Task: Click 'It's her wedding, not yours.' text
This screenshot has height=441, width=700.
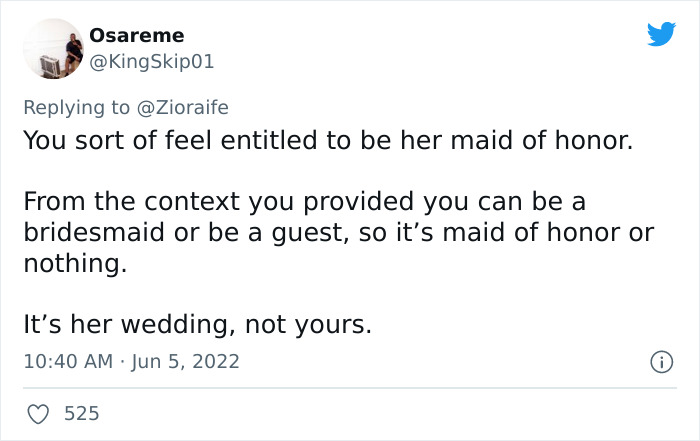Action: (197, 325)
